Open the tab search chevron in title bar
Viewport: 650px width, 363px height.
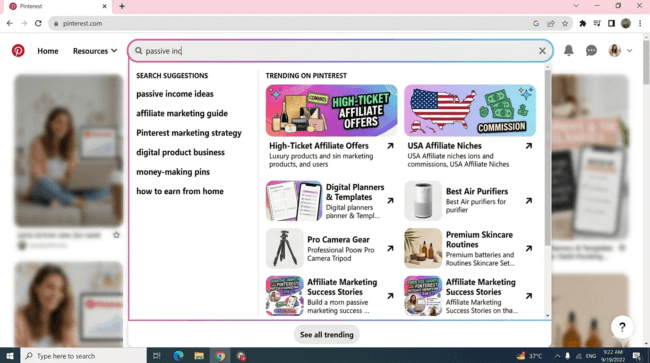(x=576, y=6)
